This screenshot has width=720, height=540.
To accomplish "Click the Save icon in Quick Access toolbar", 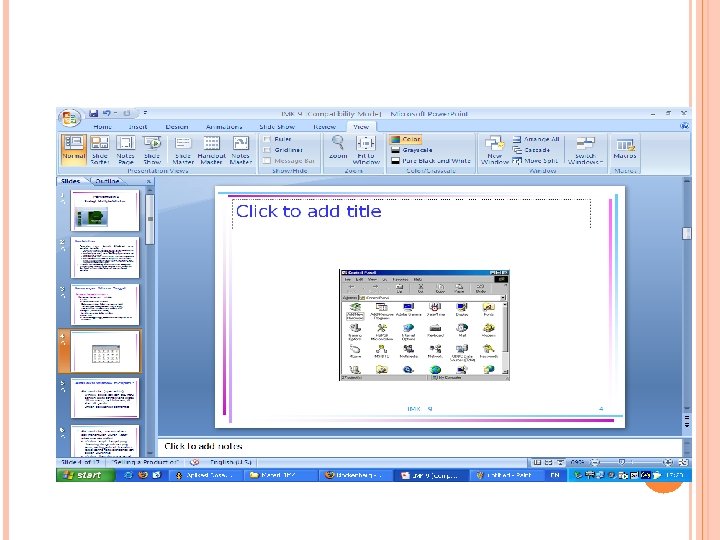I will 93,113.
